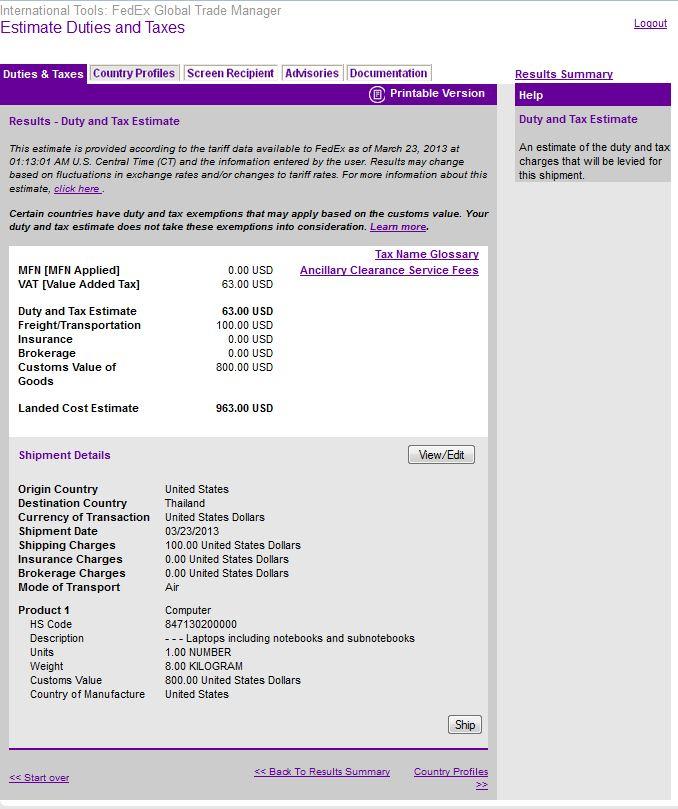This screenshot has width=678, height=809.
Task: Click the Logout link
Action: pyautogui.click(x=650, y=24)
